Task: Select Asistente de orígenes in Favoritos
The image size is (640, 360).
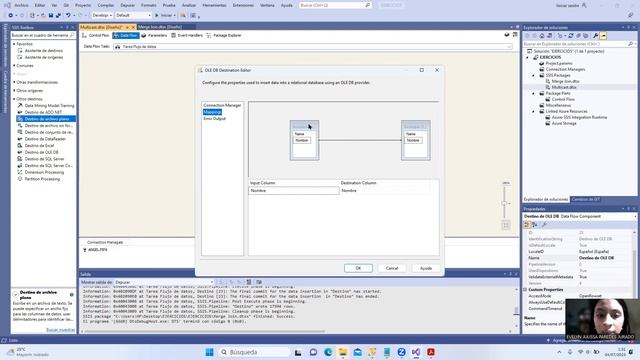Action: point(44,57)
